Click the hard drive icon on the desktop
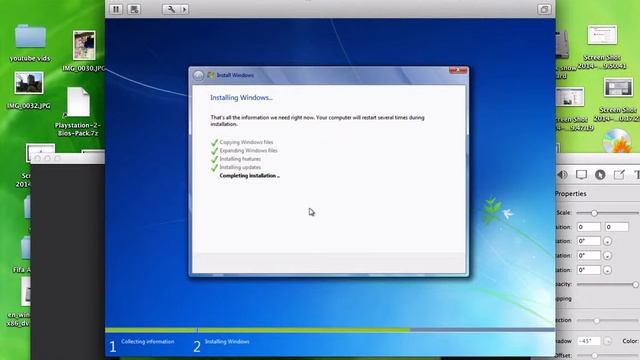The height and width of the screenshot is (360, 640). pos(562,45)
